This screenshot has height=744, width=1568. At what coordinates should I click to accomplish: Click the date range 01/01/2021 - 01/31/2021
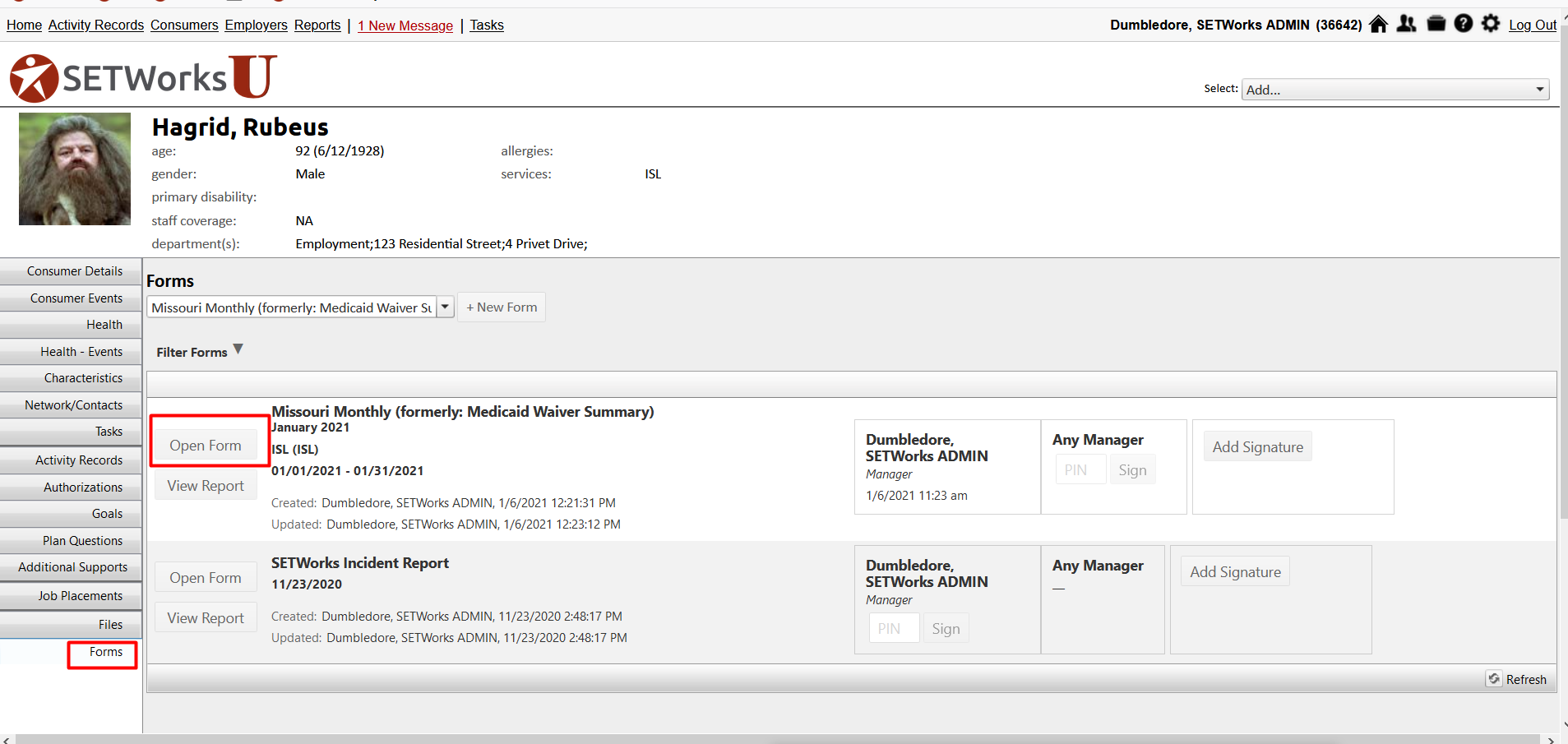click(x=348, y=471)
